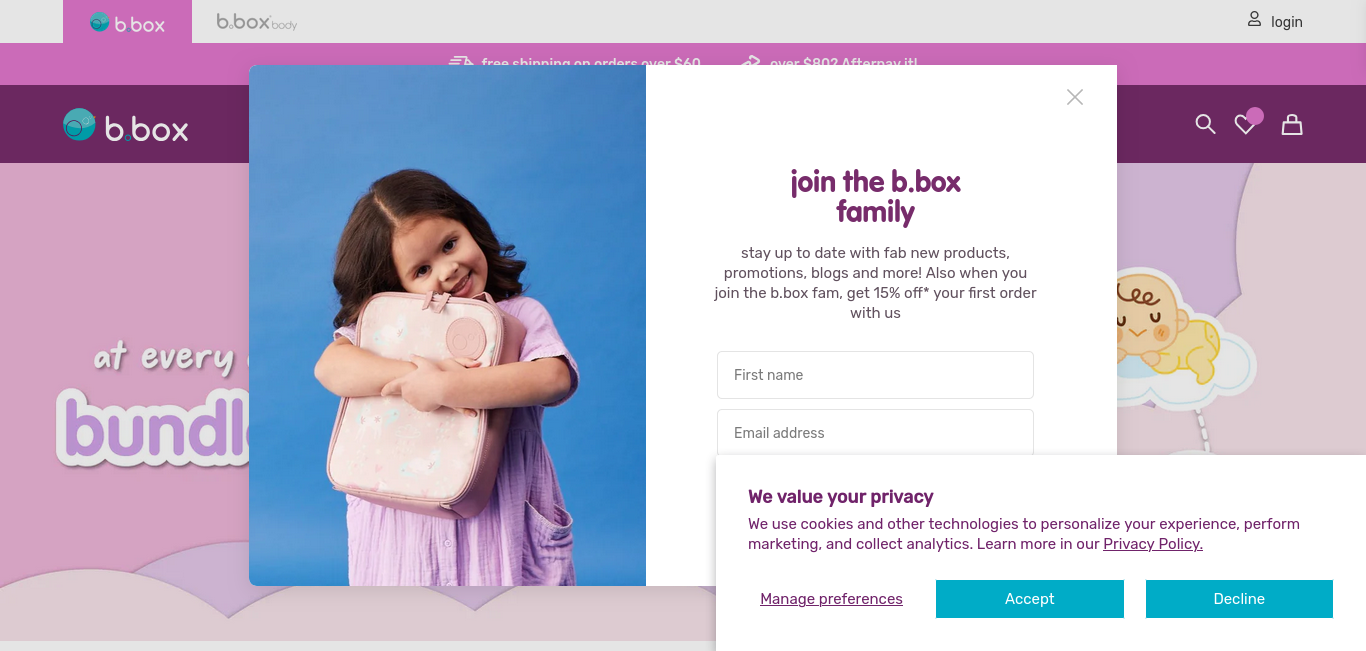Viewport: 1366px width, 651px height.
Task: Click the b.box logo in purple header
Action: click(x=126, y=126)
